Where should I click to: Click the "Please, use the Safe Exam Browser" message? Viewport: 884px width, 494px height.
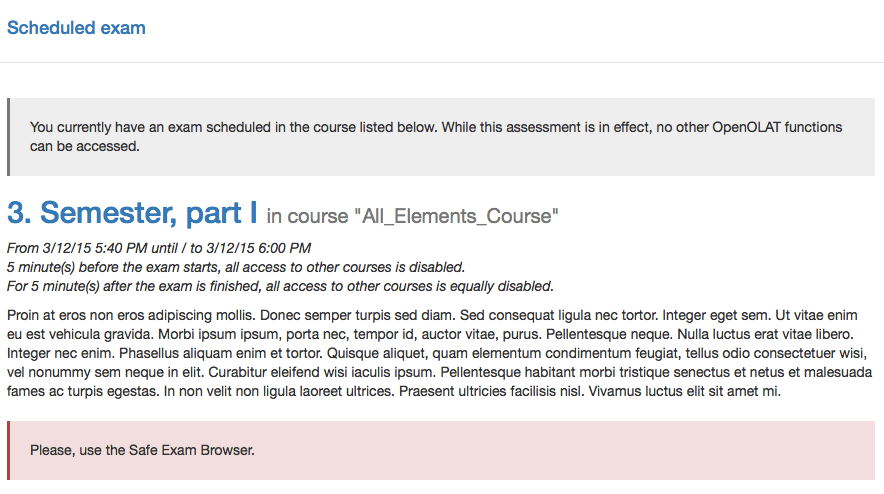tap(142, 450)
